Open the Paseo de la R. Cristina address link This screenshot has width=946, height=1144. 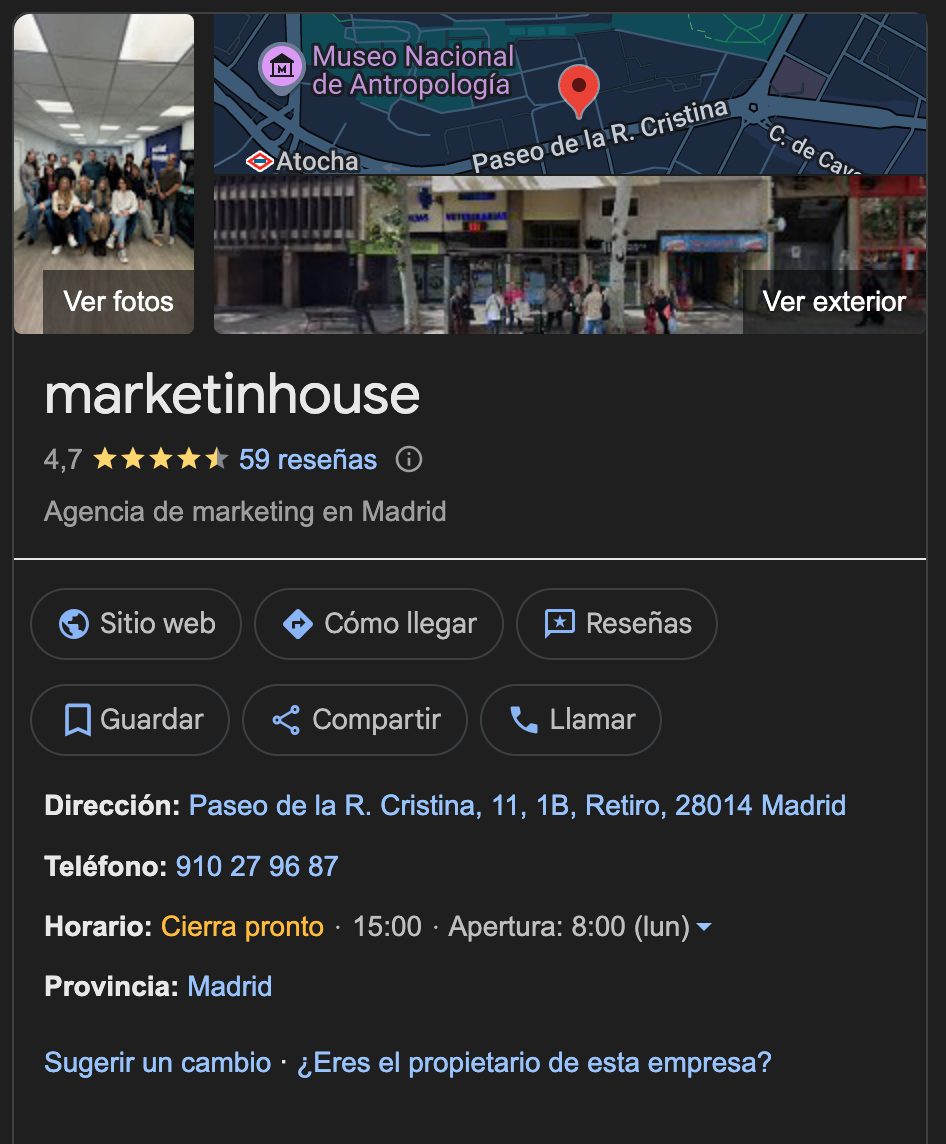517,805
